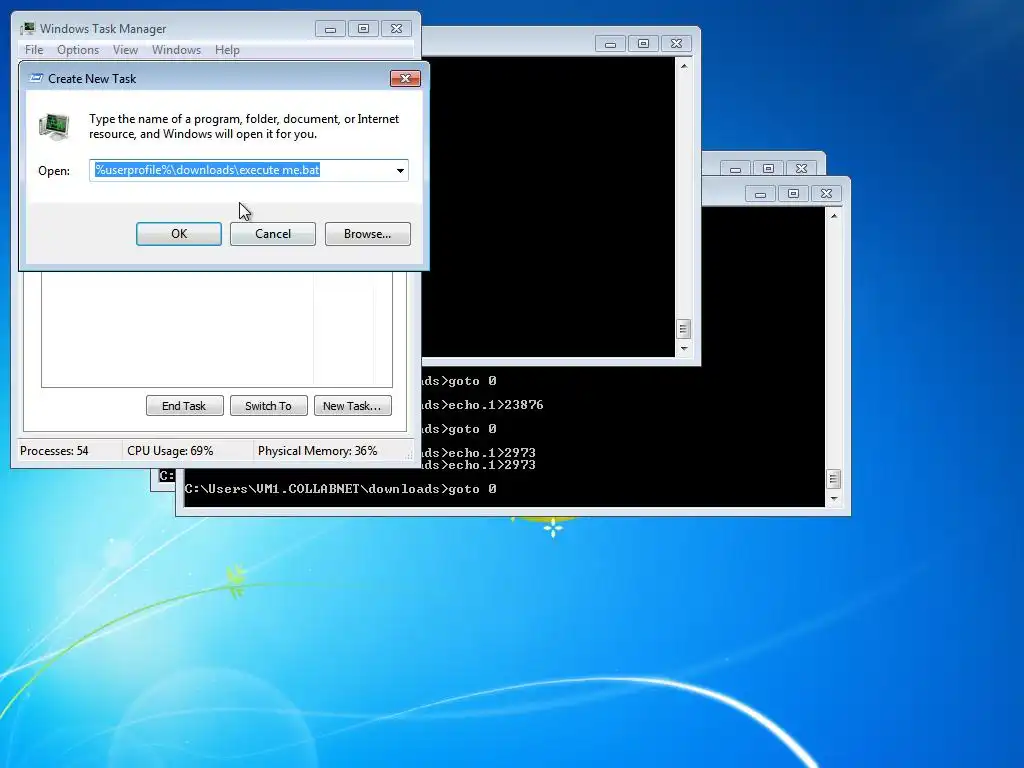The image size is (1024, 768).
Task: Click the Create New Task title icon
Action: [x=36, y=78]
